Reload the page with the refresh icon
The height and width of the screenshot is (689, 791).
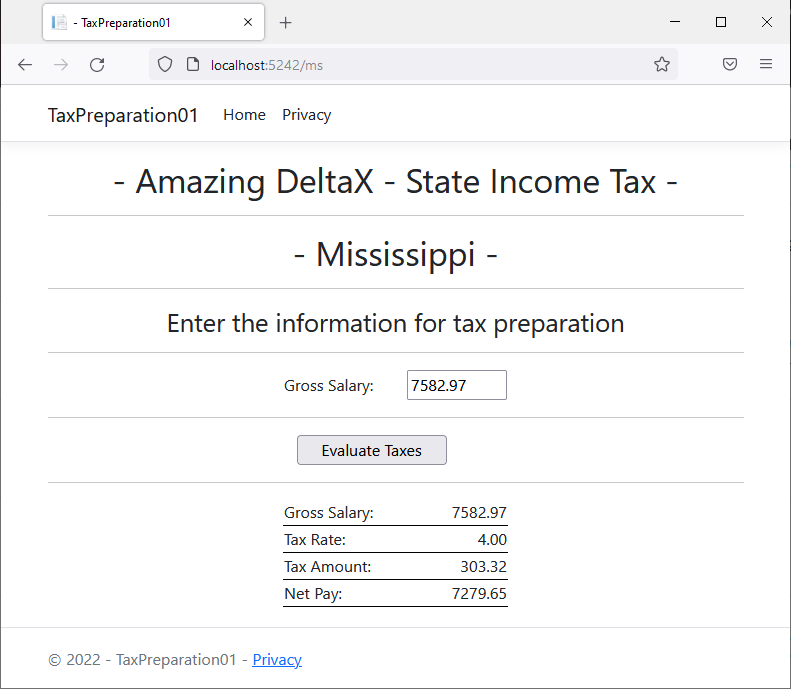pos(97,65)
